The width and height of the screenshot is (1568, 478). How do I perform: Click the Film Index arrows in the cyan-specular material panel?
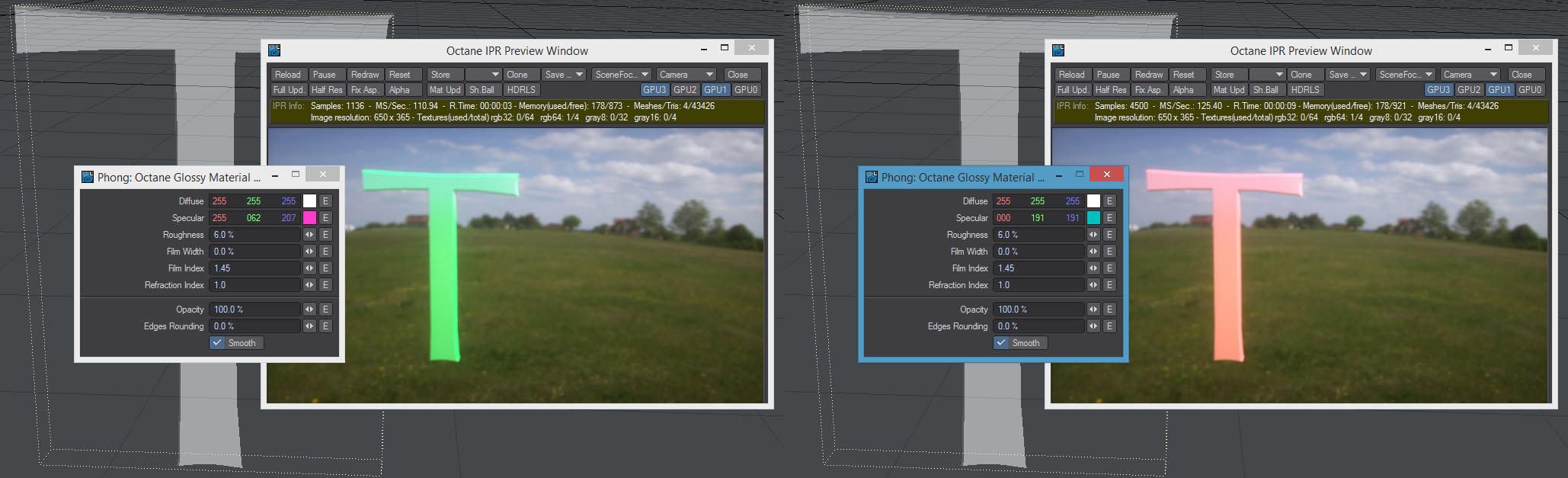point(1093,268)
